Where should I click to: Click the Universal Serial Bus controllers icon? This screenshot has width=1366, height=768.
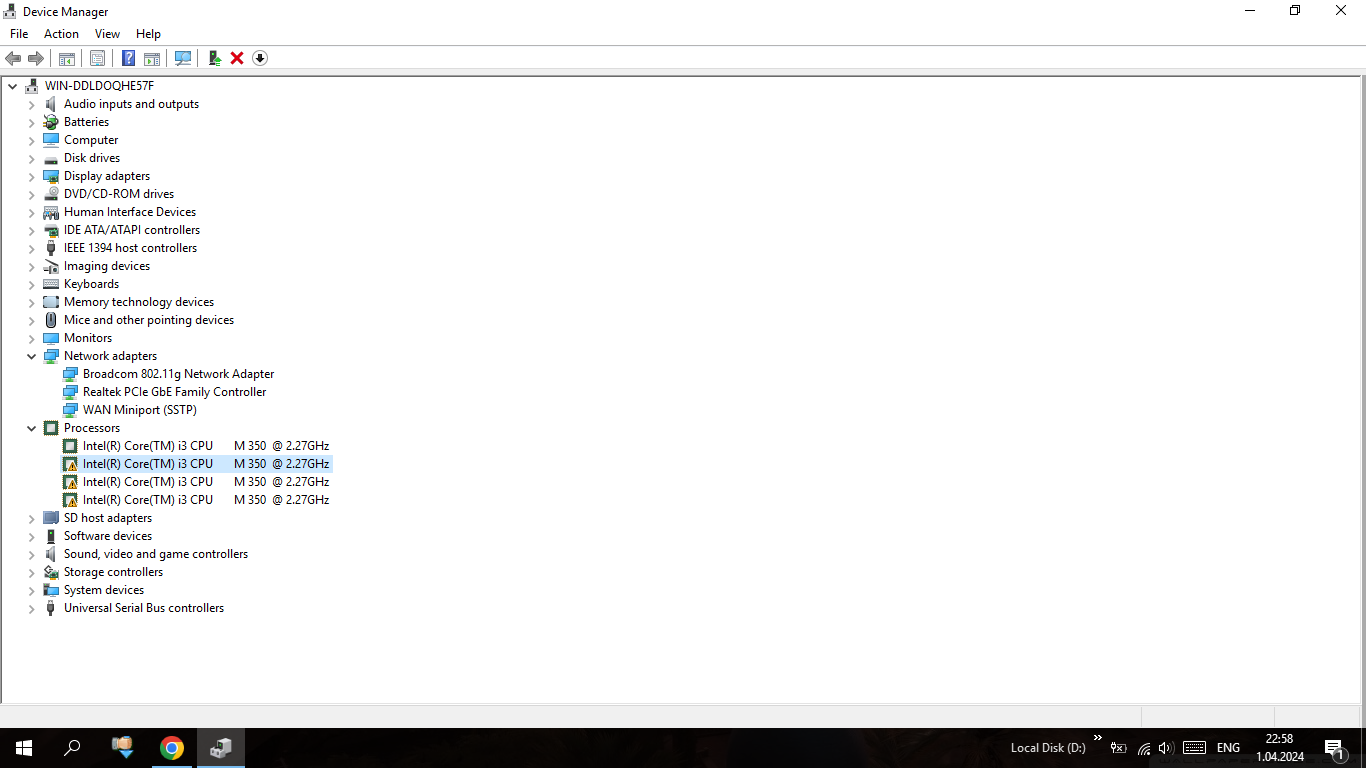[51, 608]
